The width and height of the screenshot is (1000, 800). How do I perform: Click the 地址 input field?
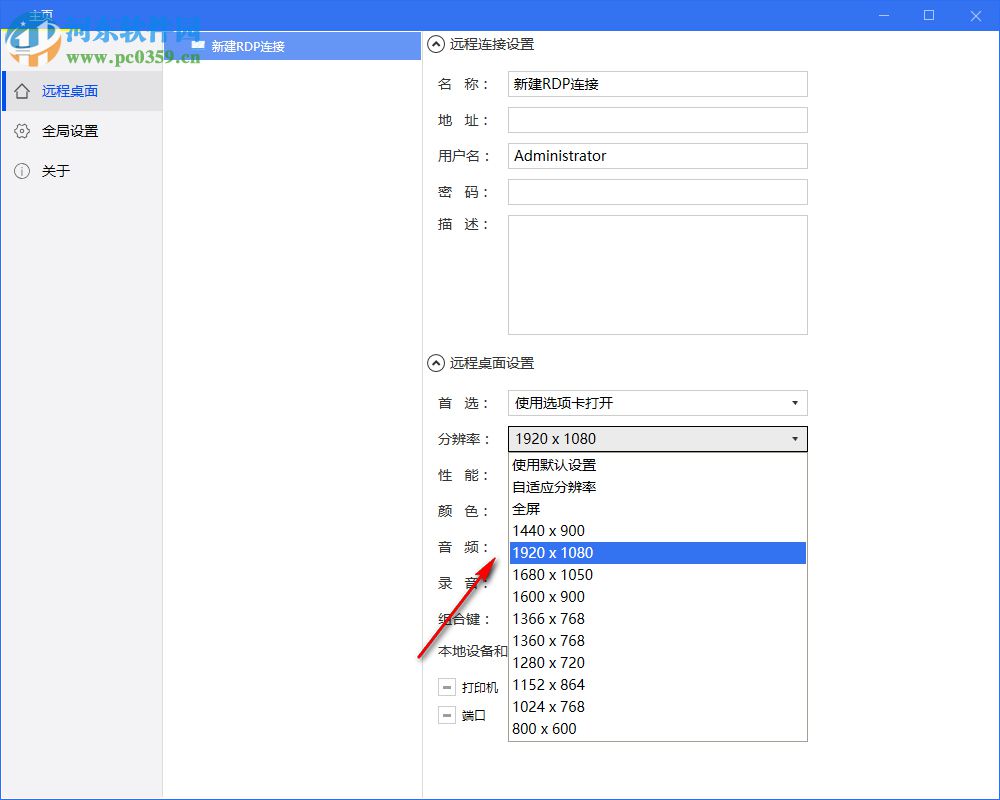(657, 120)
